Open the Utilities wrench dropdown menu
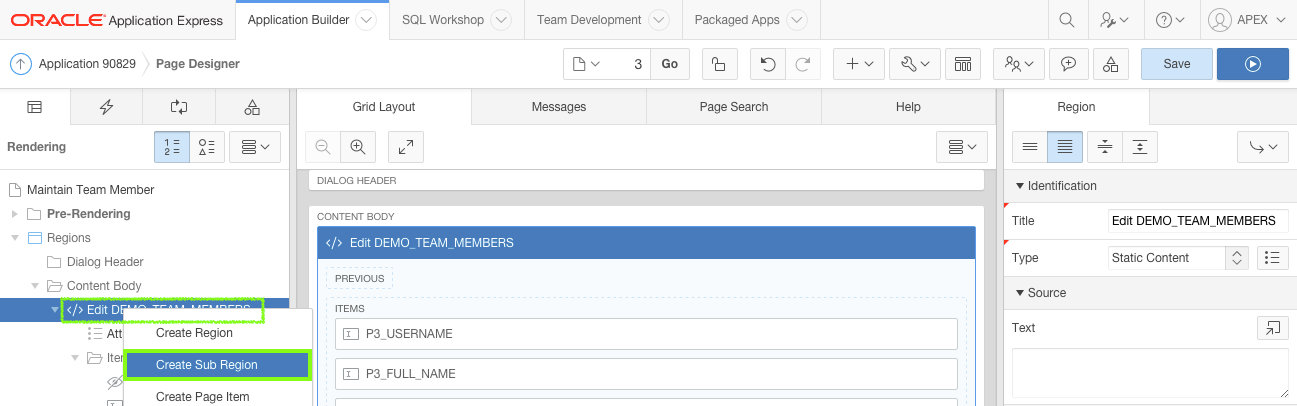The image size is (1297, 406). click(x=915, y=64)
